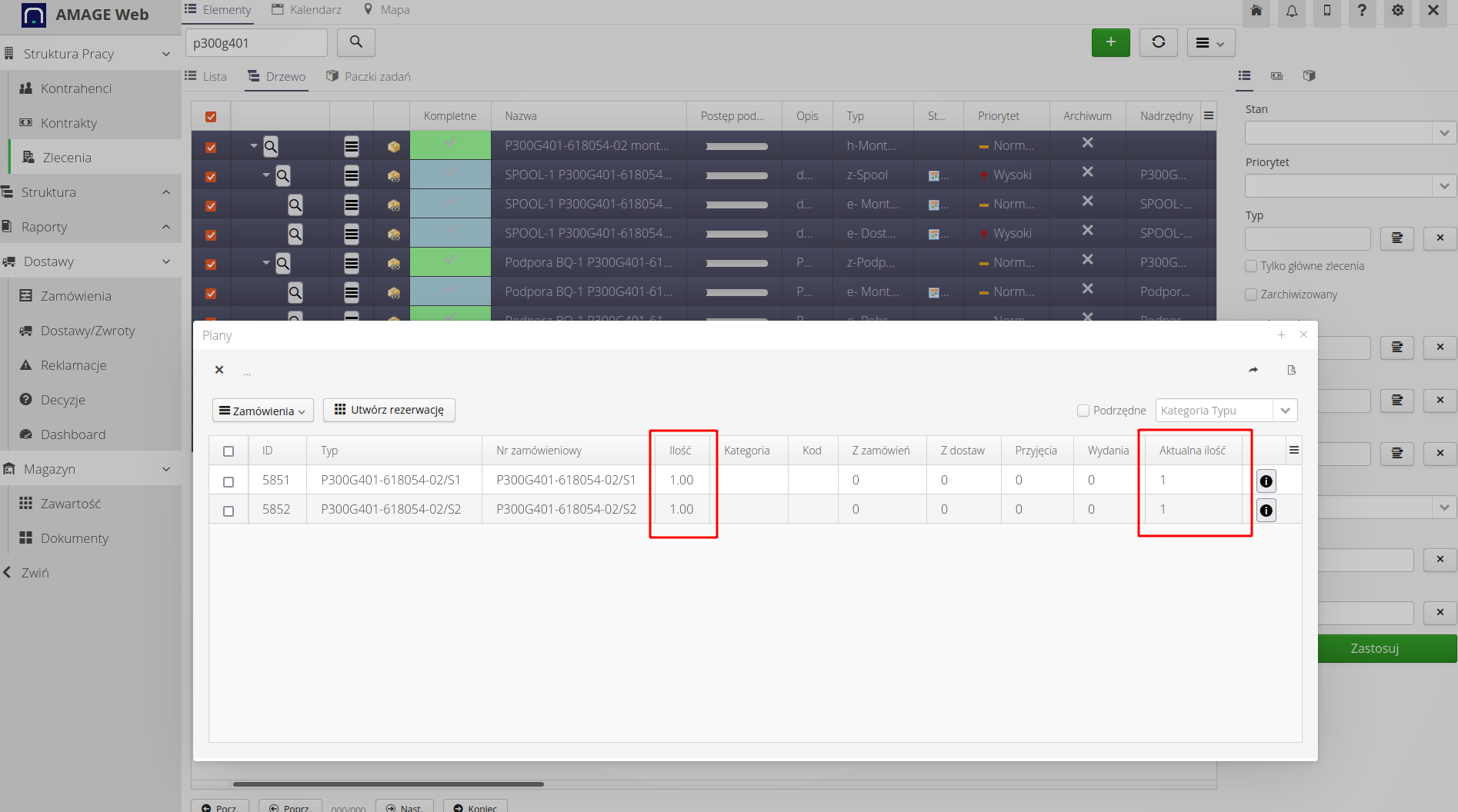Screen dimensions: 1458x812
Task: Open the Zamówienia dropdown button
Action: pyautogui.click(x=262, y=411)
